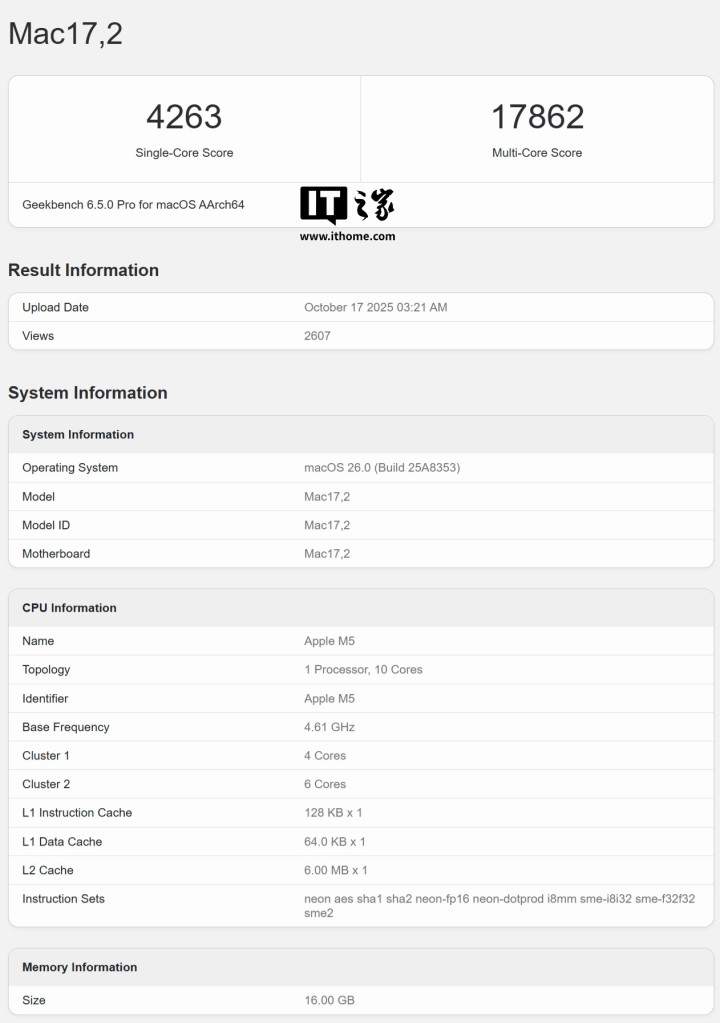Screen dimensions: 720x1023
Task: Click the Mac17,2 page title
Action: click(65, 34)
